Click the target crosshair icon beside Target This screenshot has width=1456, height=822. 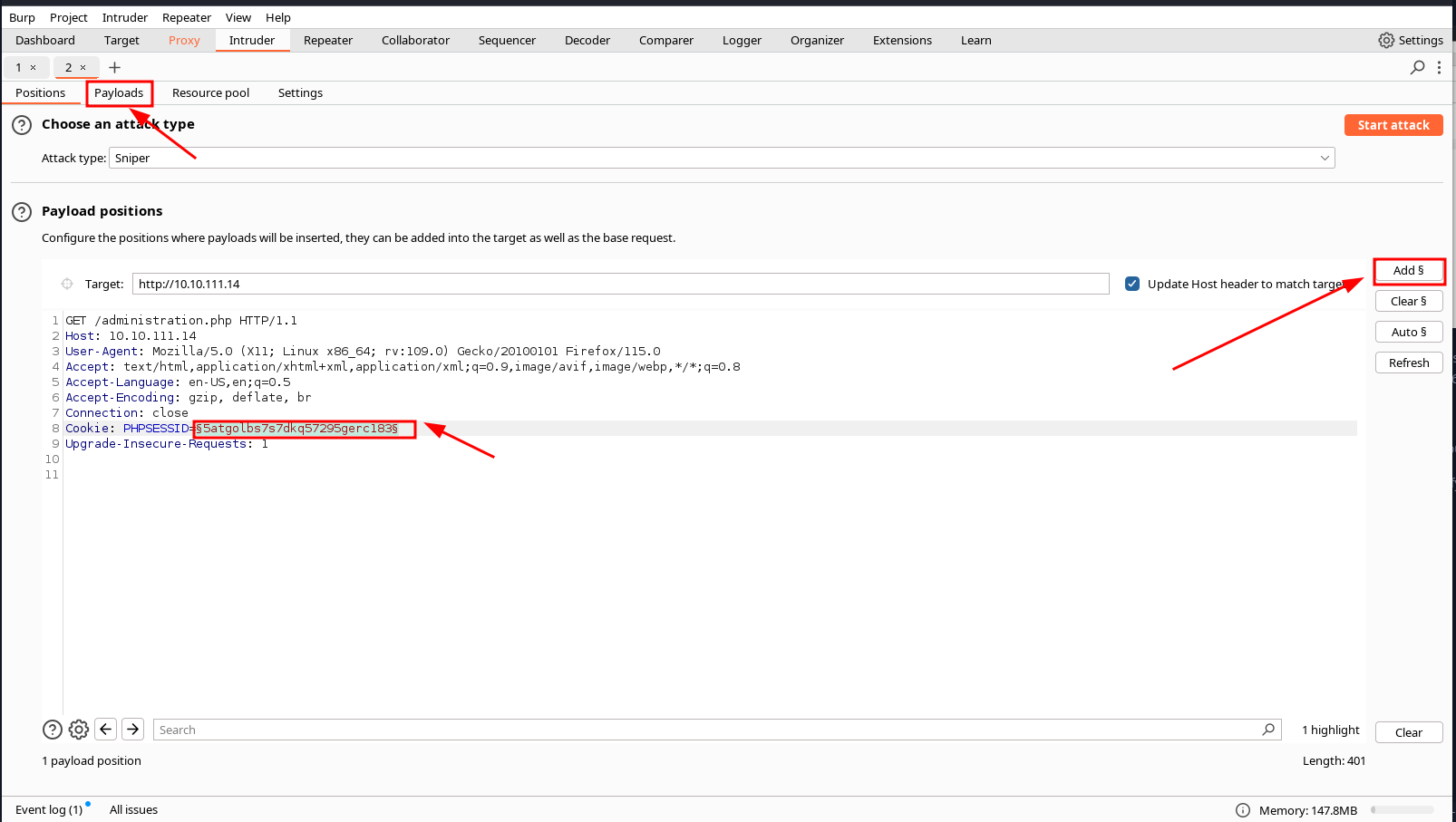67,284
